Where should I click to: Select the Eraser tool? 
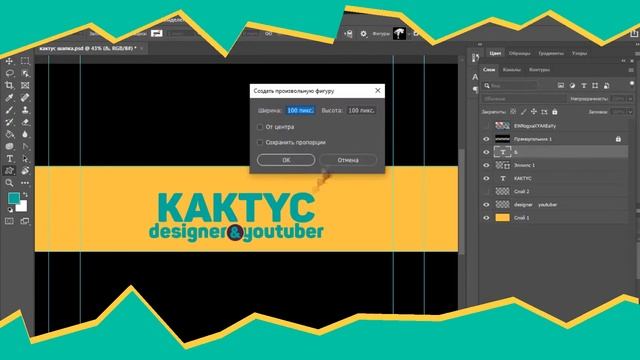coord(25,122)
